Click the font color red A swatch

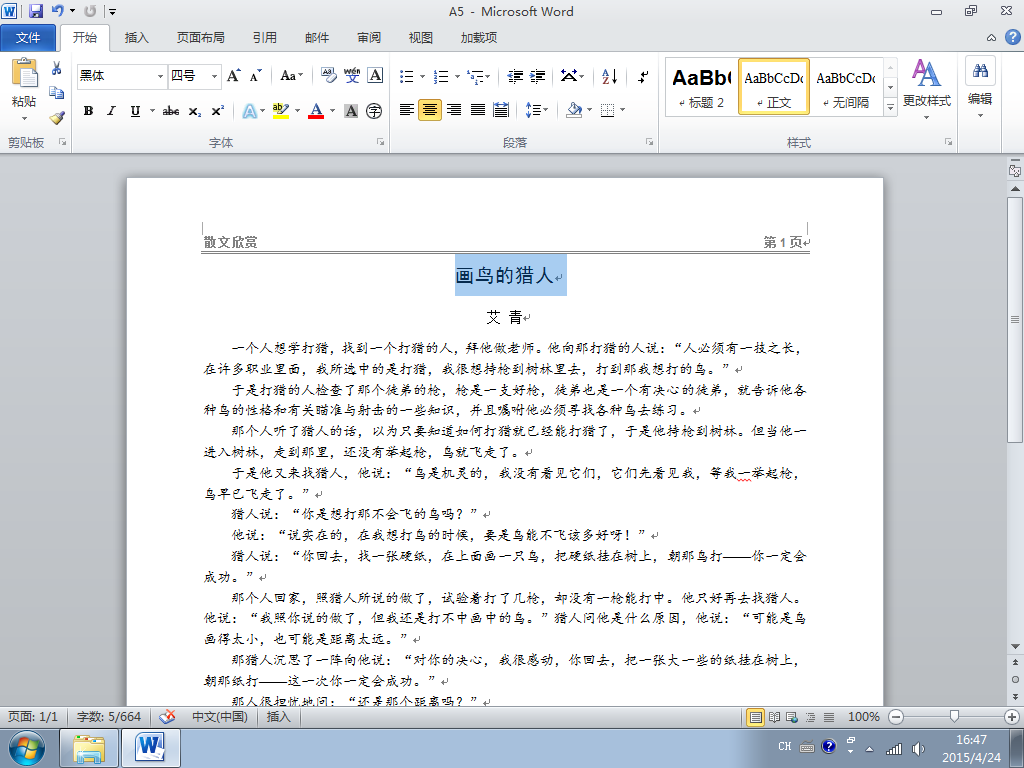[316, 111]
